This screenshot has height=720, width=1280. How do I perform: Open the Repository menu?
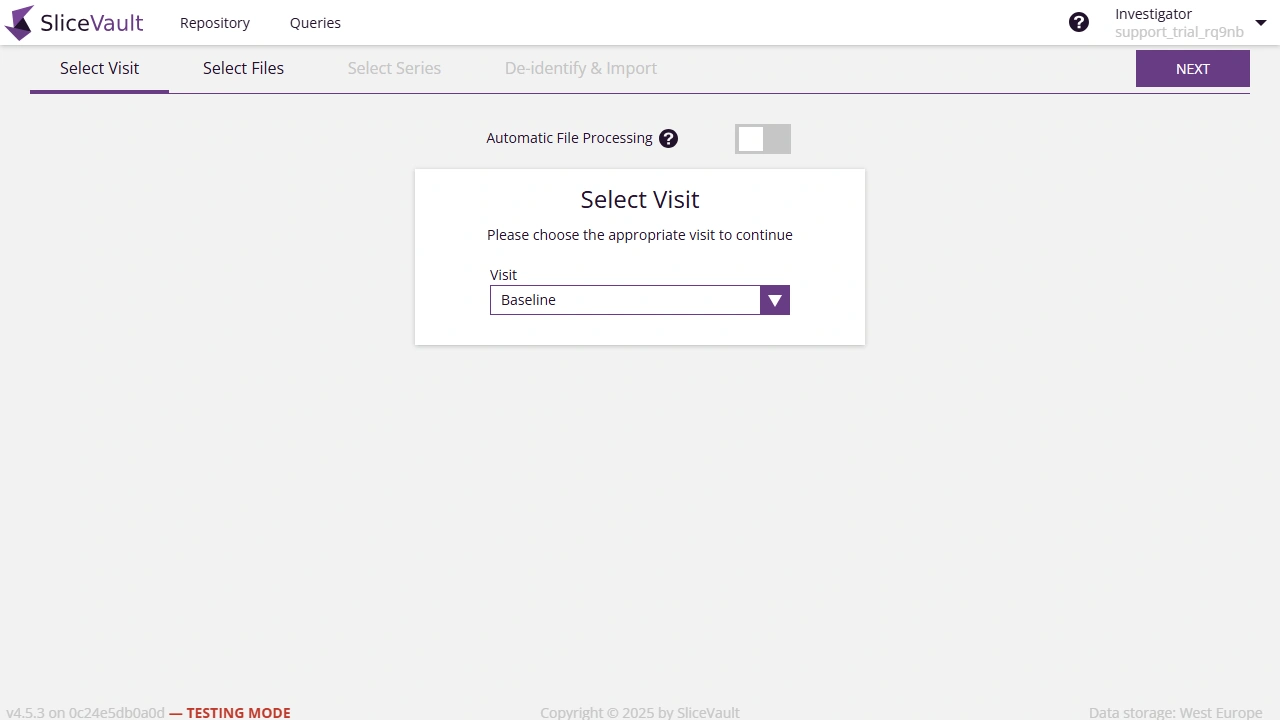215,23
